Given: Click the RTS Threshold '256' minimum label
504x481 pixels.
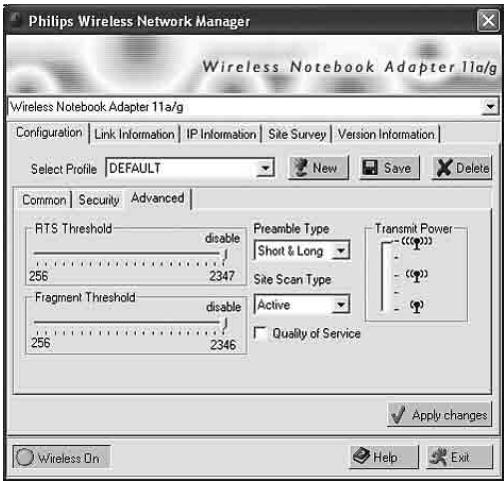Looking at the screenshot, I should point(39,276).
